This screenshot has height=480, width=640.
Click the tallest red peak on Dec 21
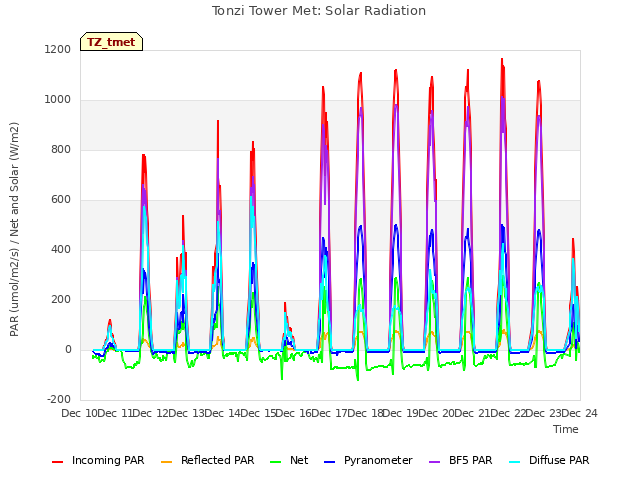[502, 60]
